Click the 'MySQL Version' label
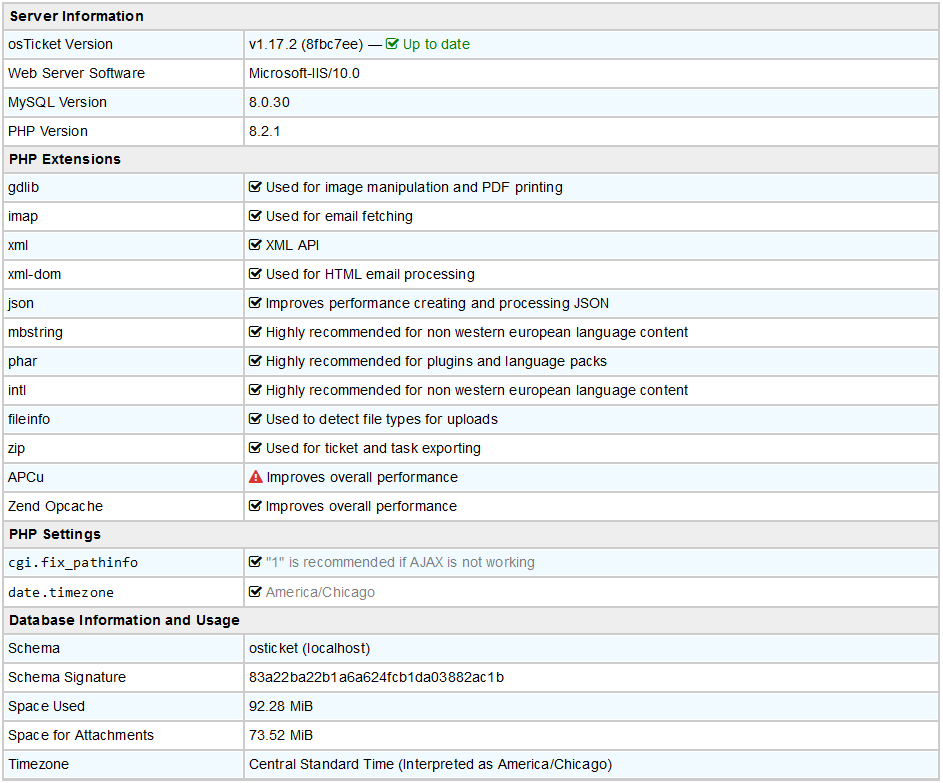 pyautogui.click(x=57, y=102)
